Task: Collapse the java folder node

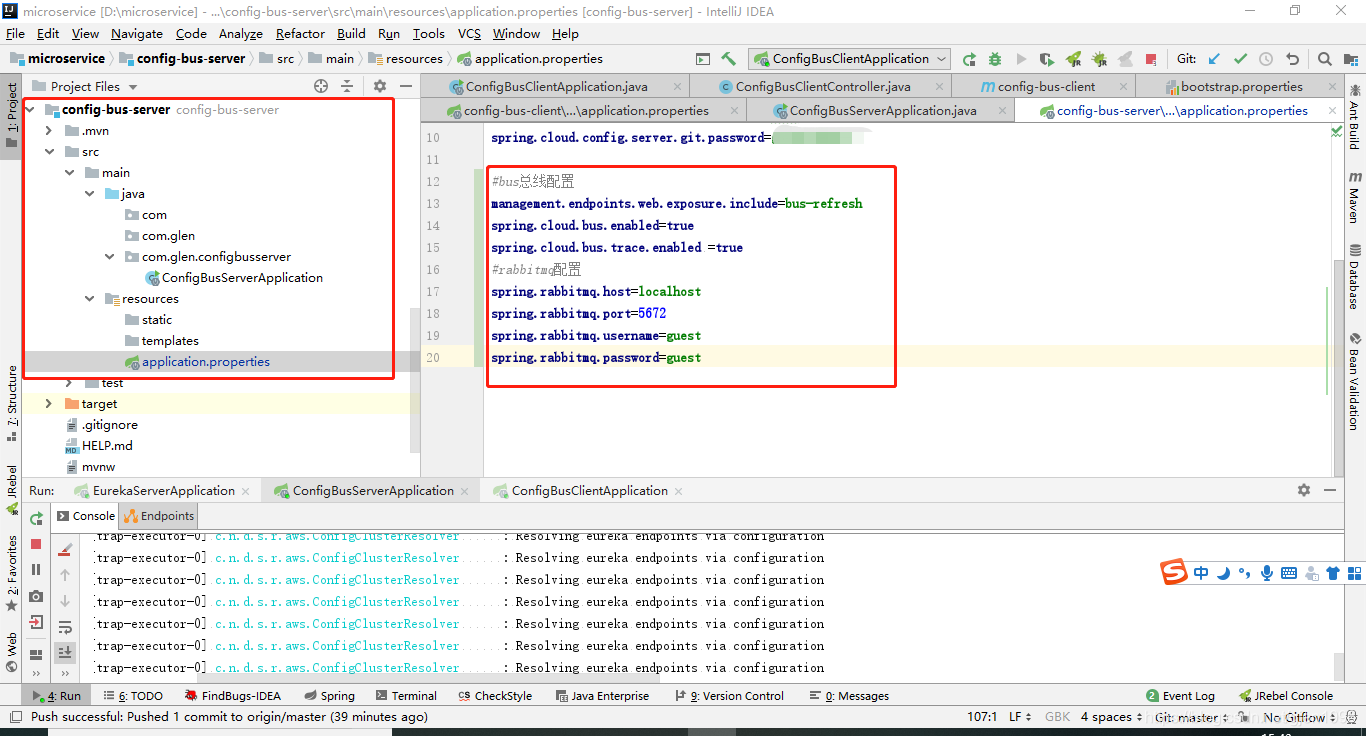Action: click(x=91, y=194)
